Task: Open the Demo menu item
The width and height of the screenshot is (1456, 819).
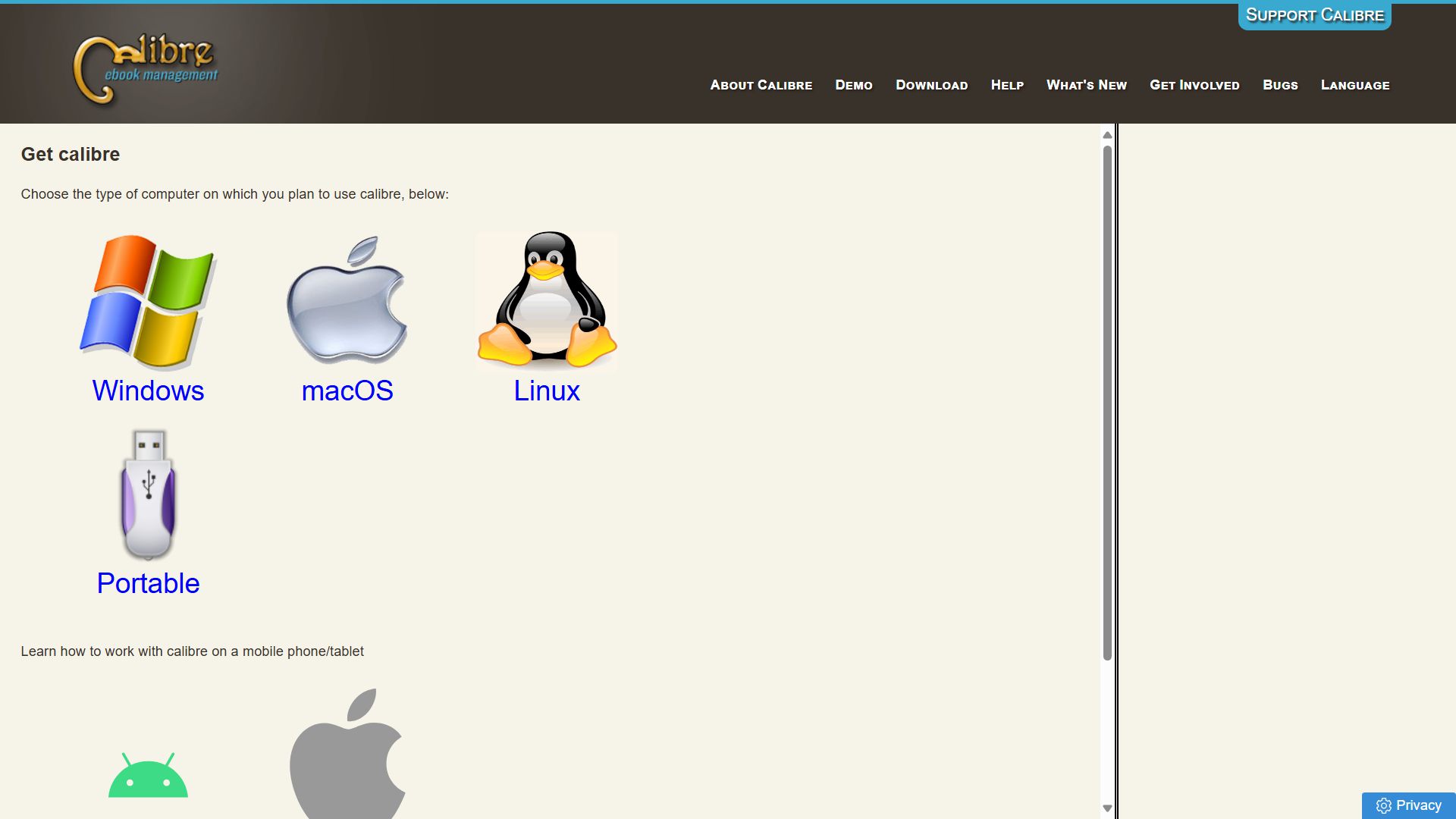Action: (x=854, y=85)
